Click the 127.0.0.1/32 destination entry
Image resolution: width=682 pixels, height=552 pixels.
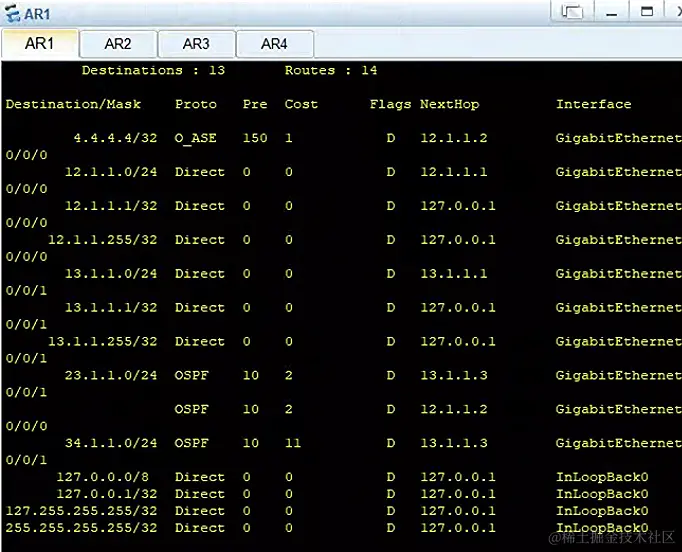point(107,494)
